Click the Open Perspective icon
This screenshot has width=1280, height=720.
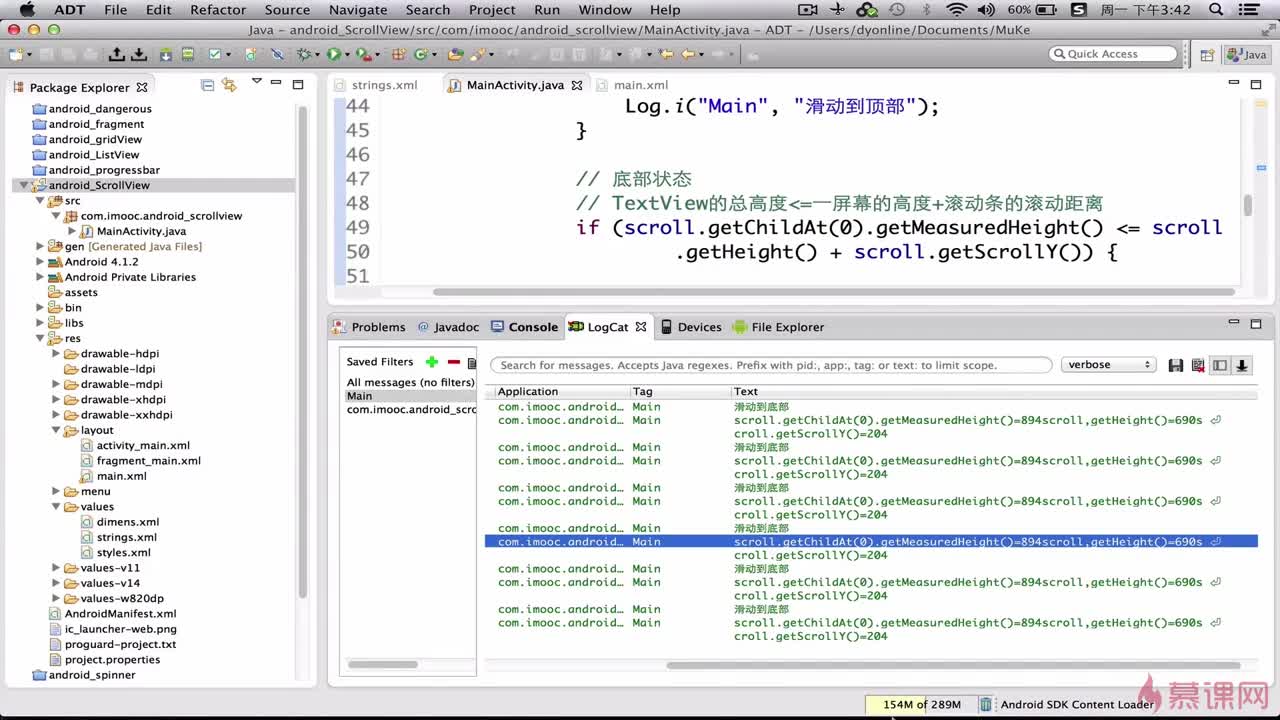click(x=1207, y=55)
